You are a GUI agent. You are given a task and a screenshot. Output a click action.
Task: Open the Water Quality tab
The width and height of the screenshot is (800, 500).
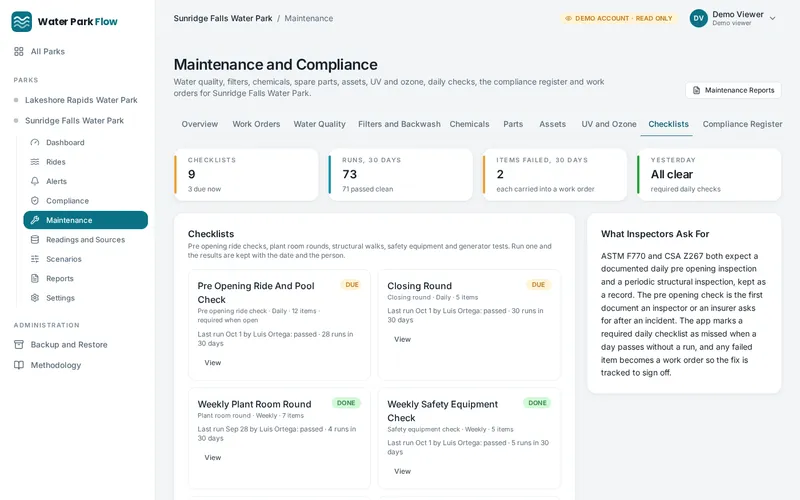(x=319, y=124)
